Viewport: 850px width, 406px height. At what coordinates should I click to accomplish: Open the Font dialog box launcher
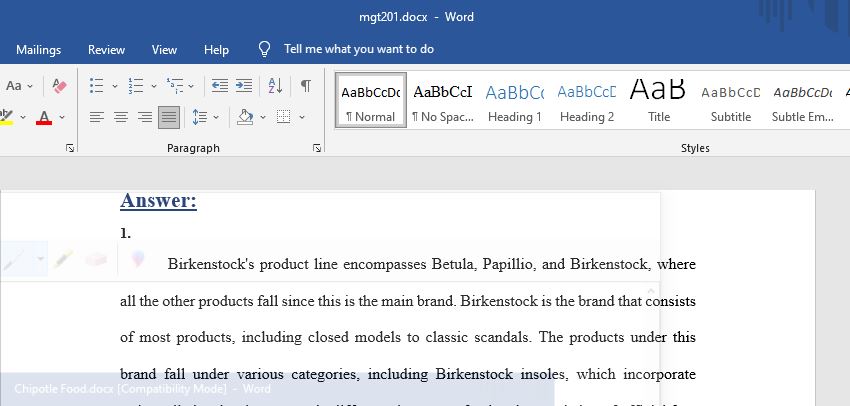pos(70,148)
